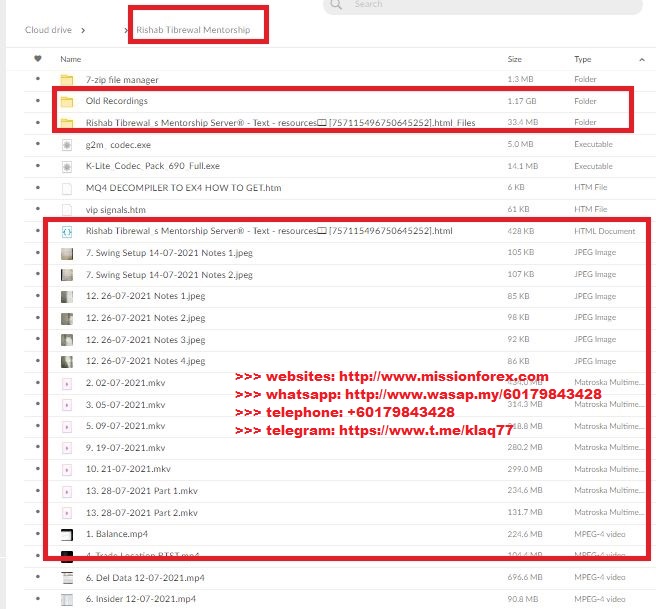Open thumbnail of 26-07-2021 Notes 1.jpeg
Screen dimensions: 656x609
(67, 297)
